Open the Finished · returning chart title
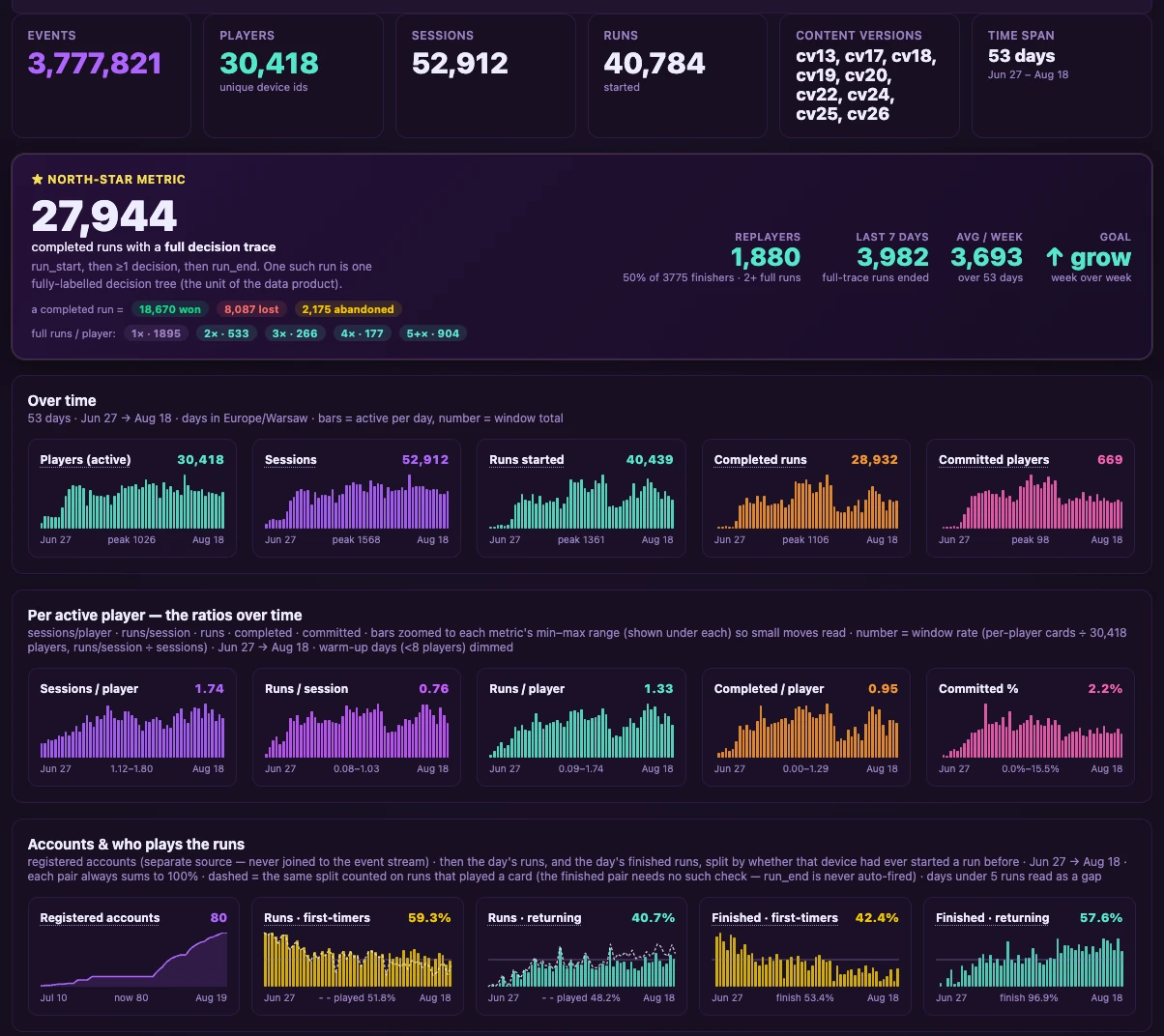 click(x=992, y=918)
